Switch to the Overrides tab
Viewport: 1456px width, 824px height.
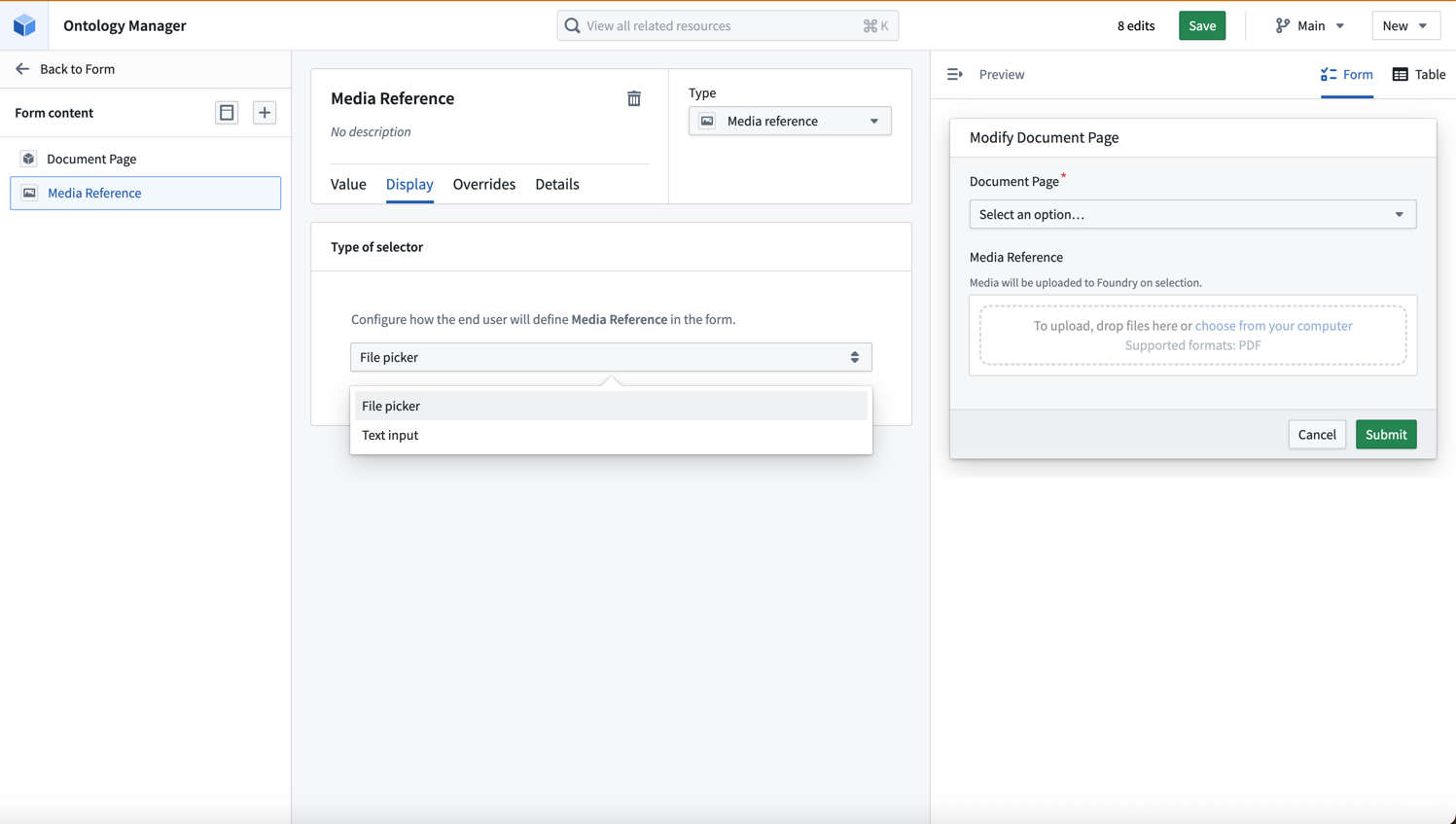[x=483, y=184]
